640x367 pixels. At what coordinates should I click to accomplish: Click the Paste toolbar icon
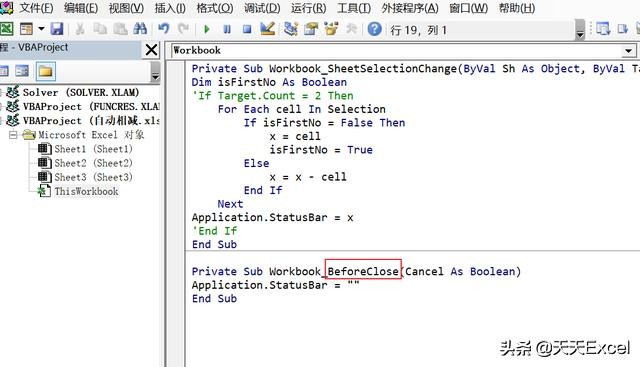pos(120,29)
